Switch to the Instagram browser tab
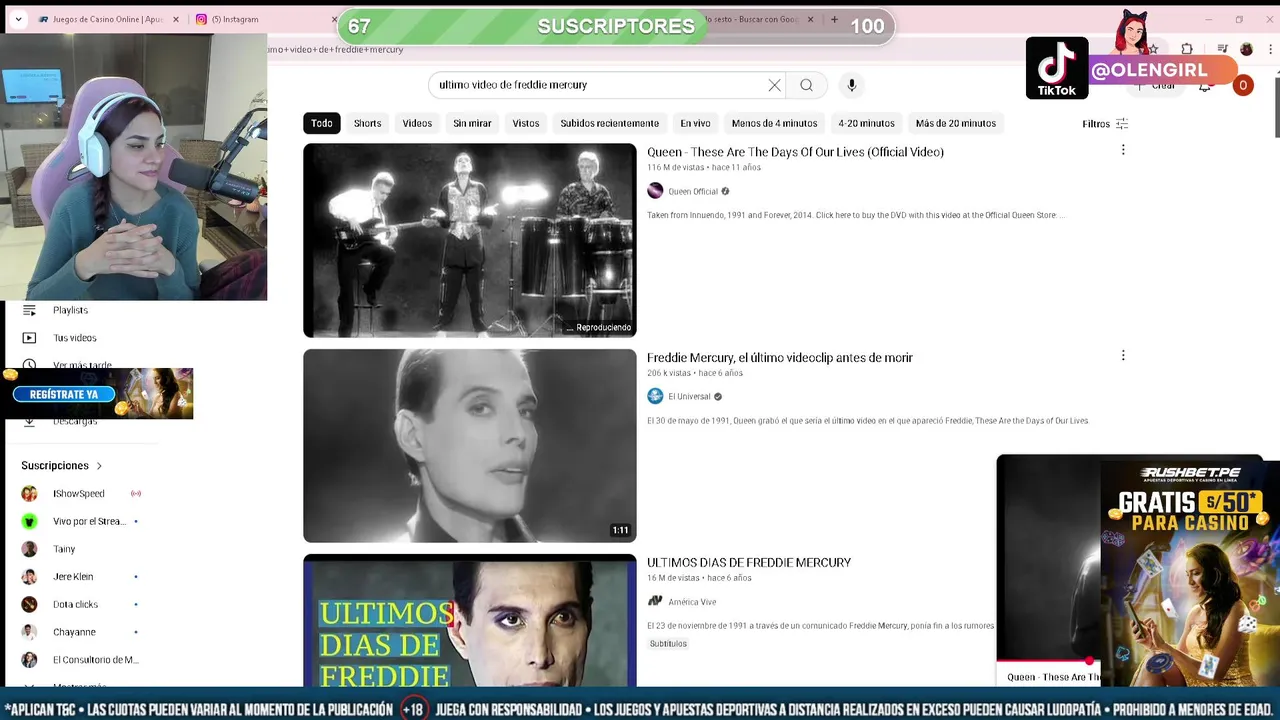Image resolution: width=1280 pixels, height=720 pixels. tap(235, 19)
